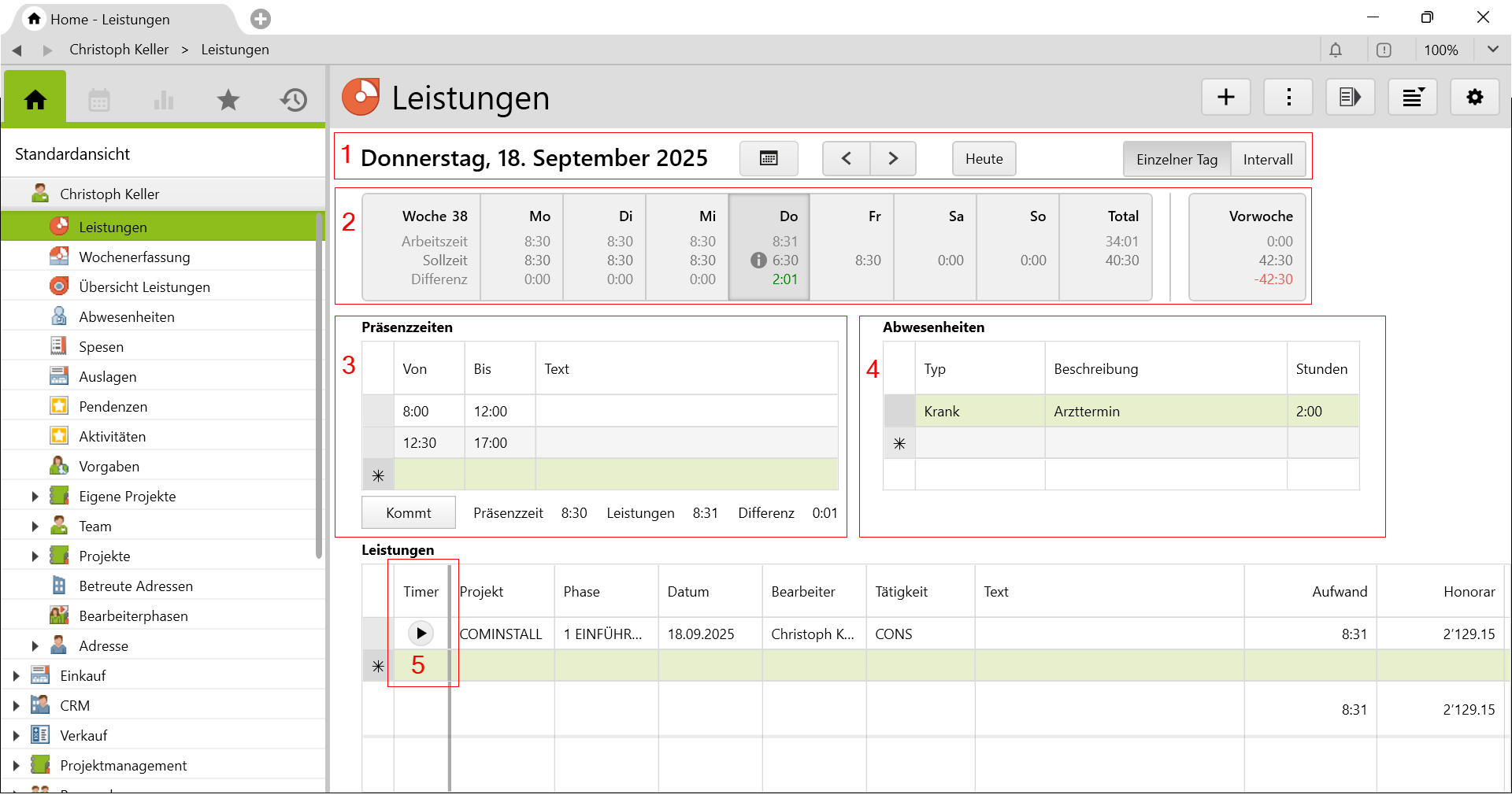Click the plus icon to add entry
Viewport: 1512px width, 802px height.
[1225, 98]
